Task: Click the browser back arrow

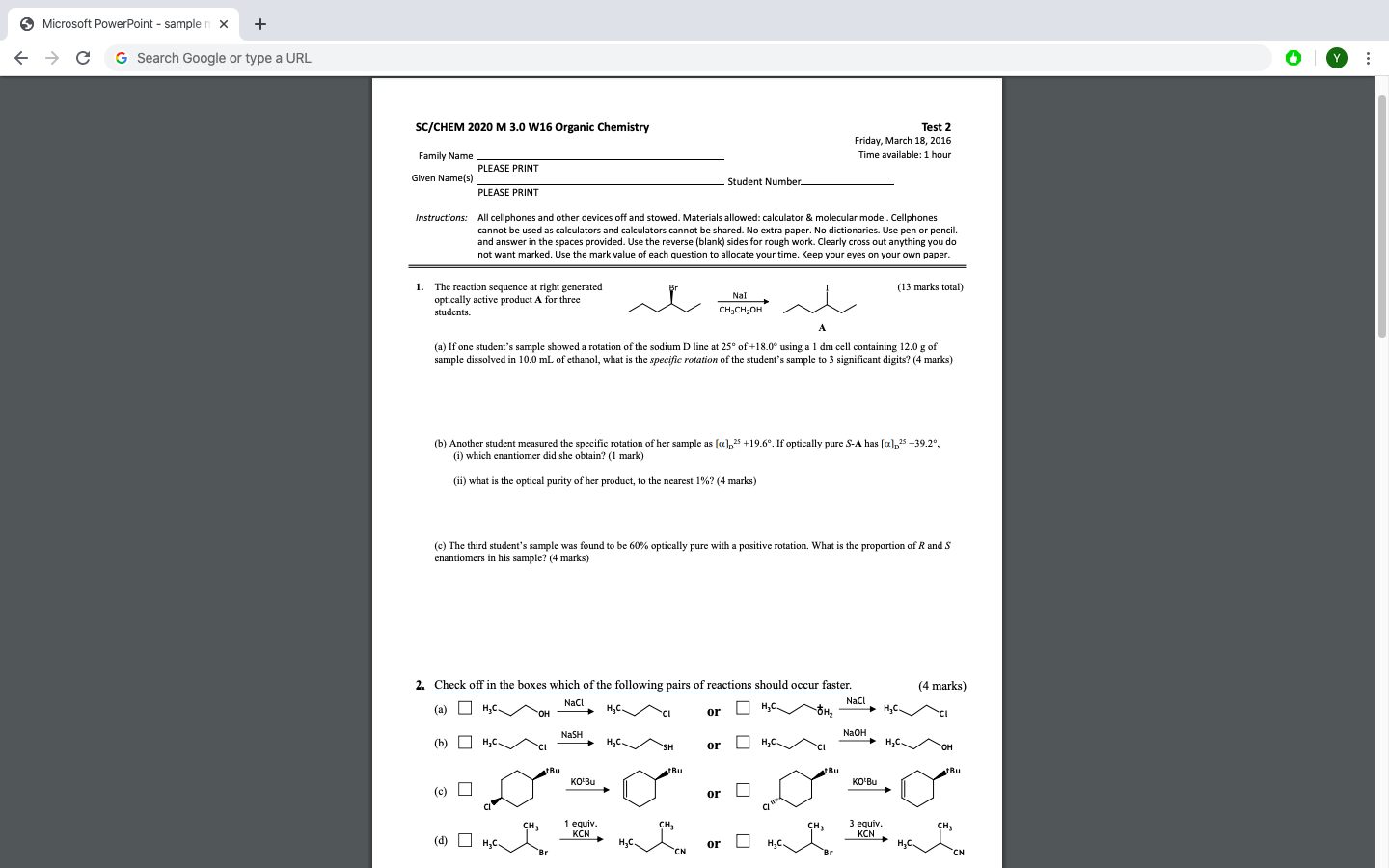Action: point(21,58)
